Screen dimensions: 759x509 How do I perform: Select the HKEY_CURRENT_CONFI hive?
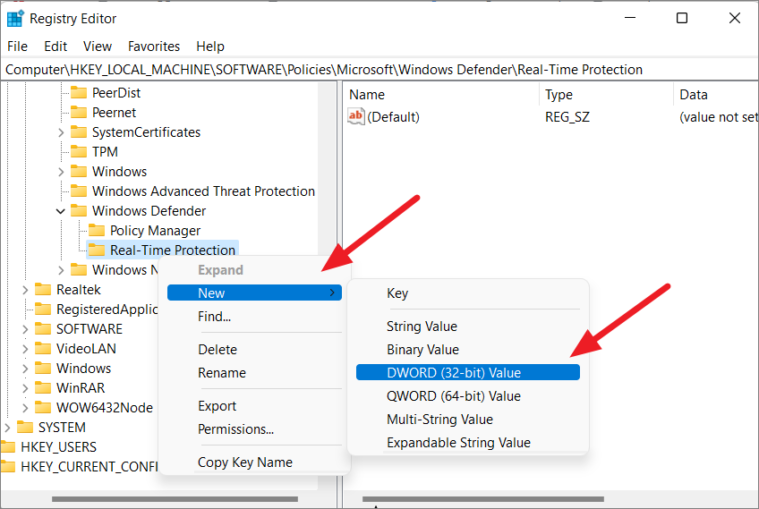[x=90, y=466]
